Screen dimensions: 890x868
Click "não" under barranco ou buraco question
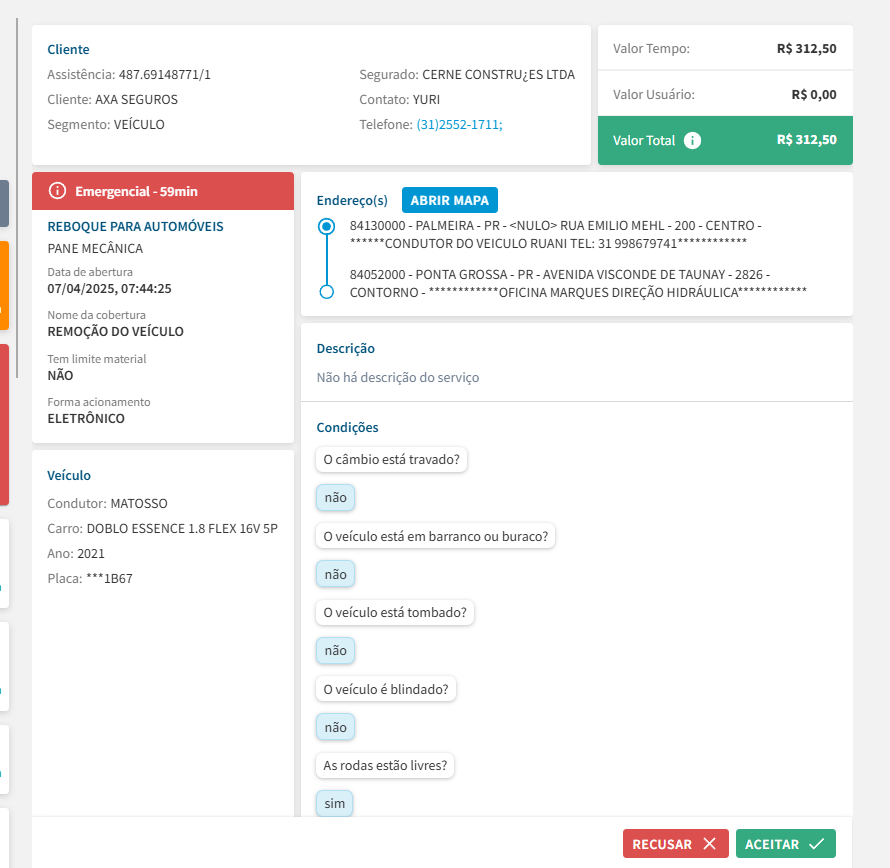[x=335, y=574]
